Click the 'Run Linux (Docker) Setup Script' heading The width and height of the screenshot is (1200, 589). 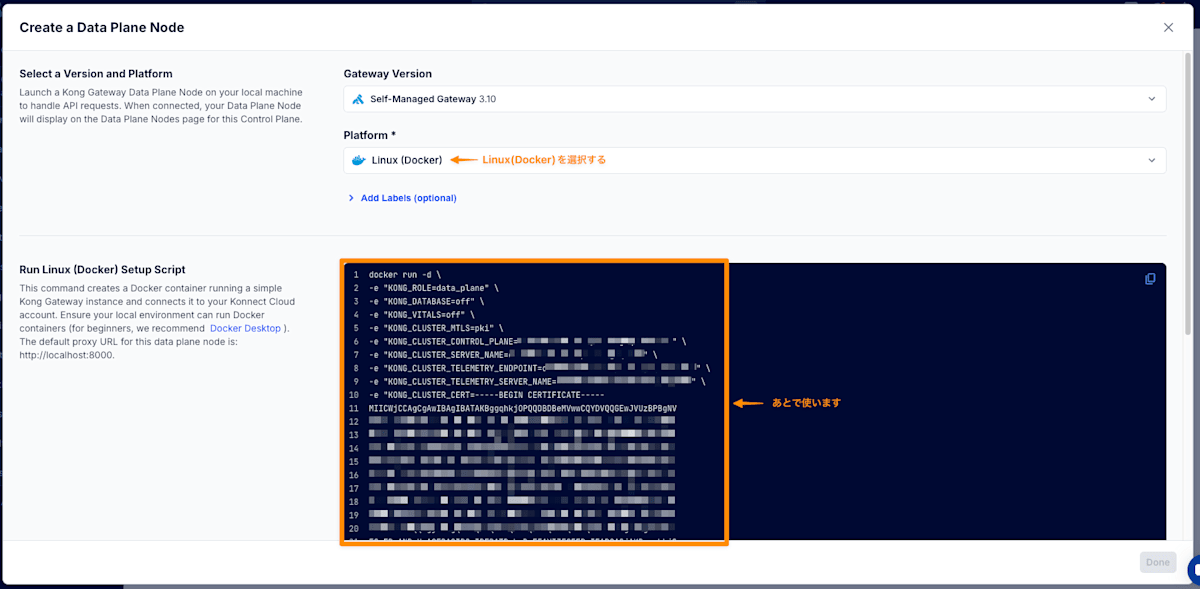tap(103, 270)
